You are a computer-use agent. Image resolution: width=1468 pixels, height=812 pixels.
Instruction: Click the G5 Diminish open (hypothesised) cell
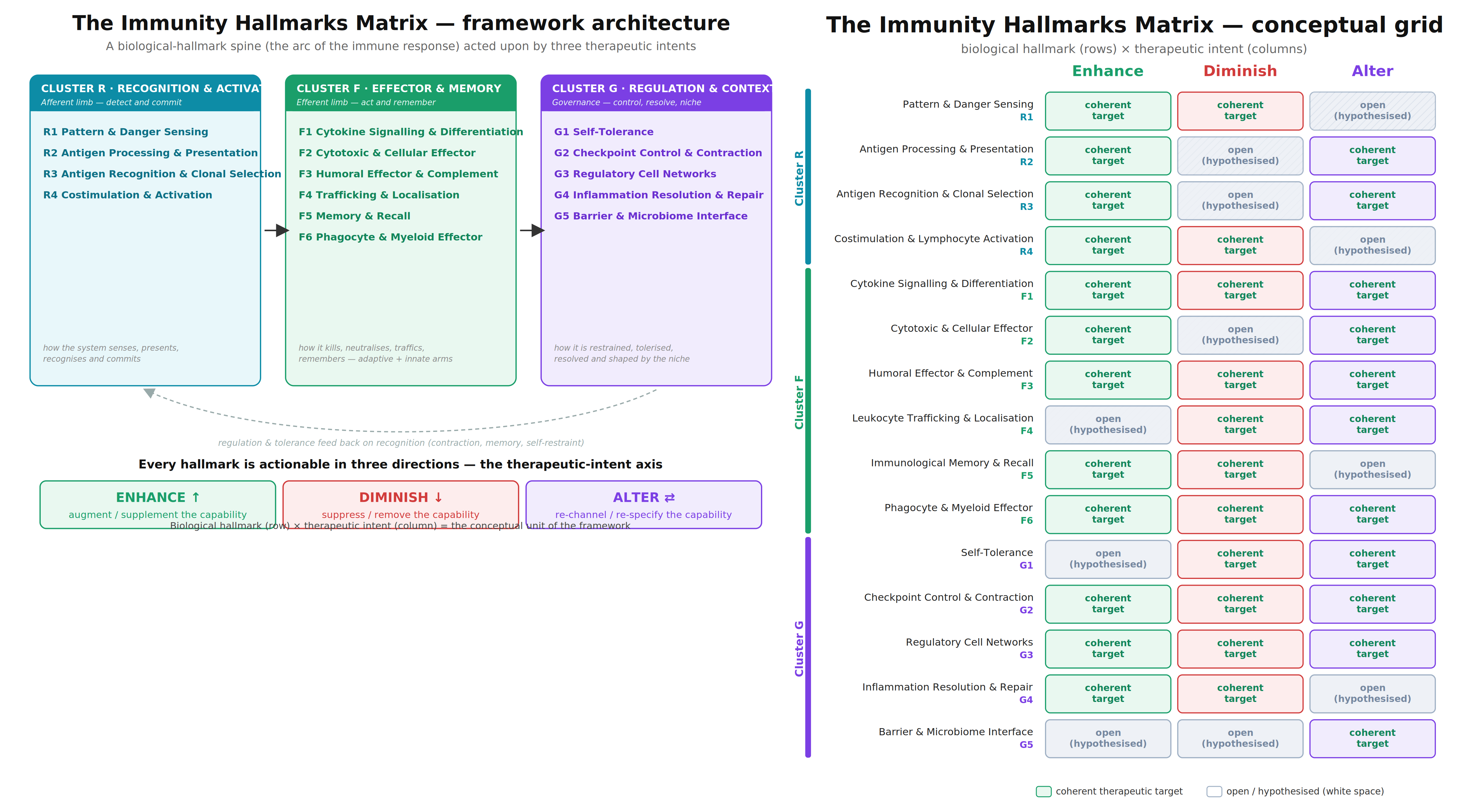1240,739
